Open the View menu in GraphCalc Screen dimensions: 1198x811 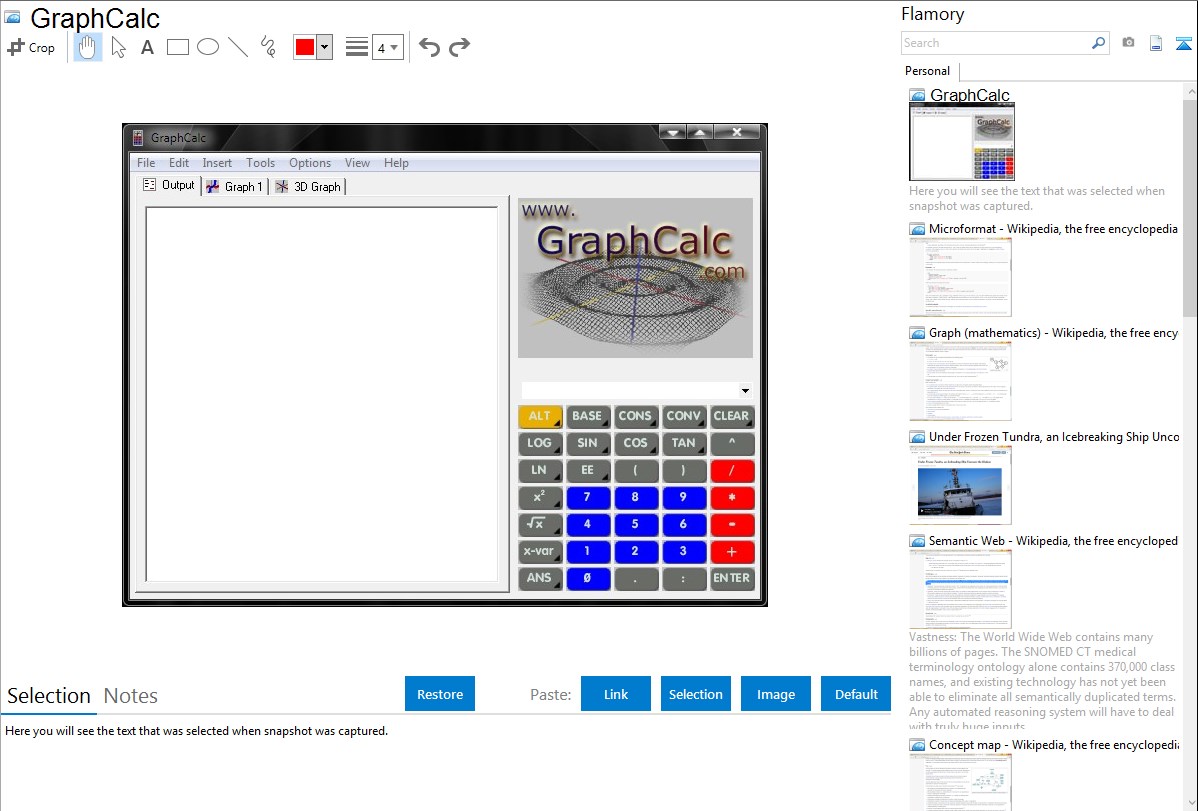[x=357, y=163]
